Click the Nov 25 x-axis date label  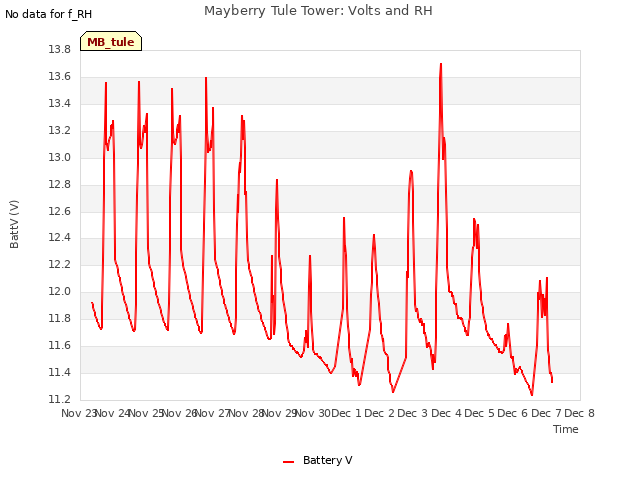(147, 413)
